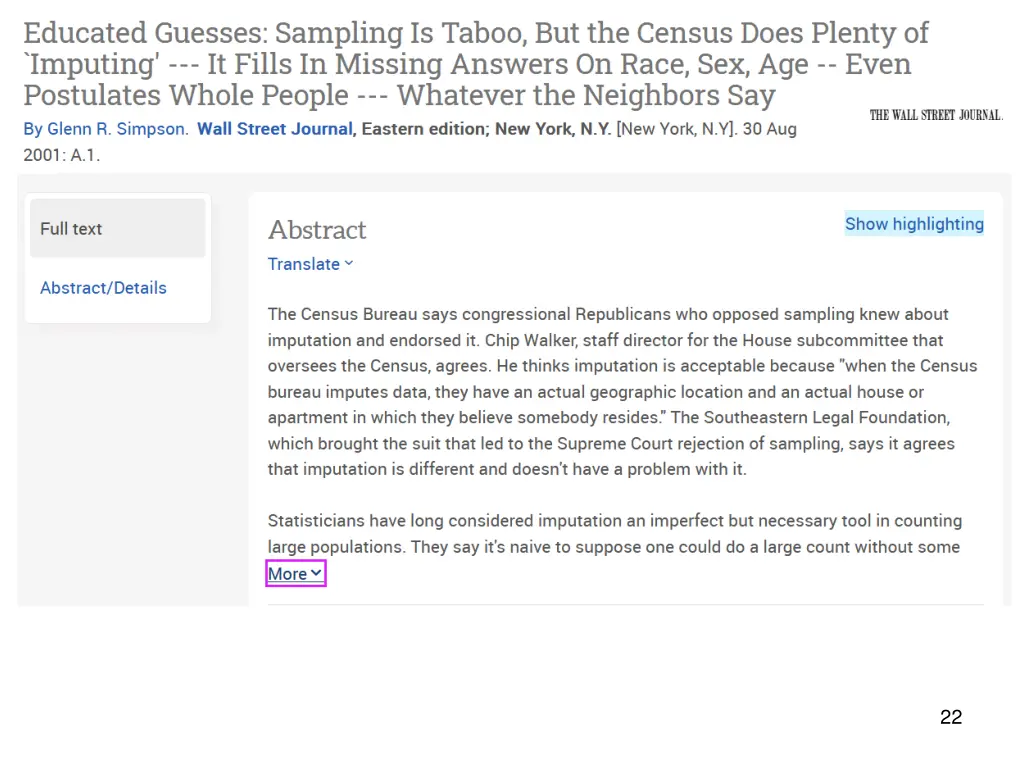Click the paragraph starting Statisticians have long considered
Screen dimensions: 1024x768
point(615,534)
